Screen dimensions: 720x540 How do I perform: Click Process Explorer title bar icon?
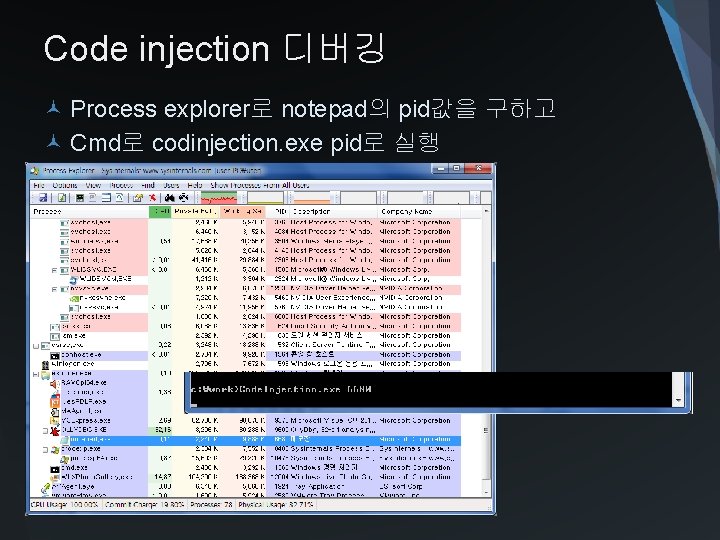pos(35,171)
